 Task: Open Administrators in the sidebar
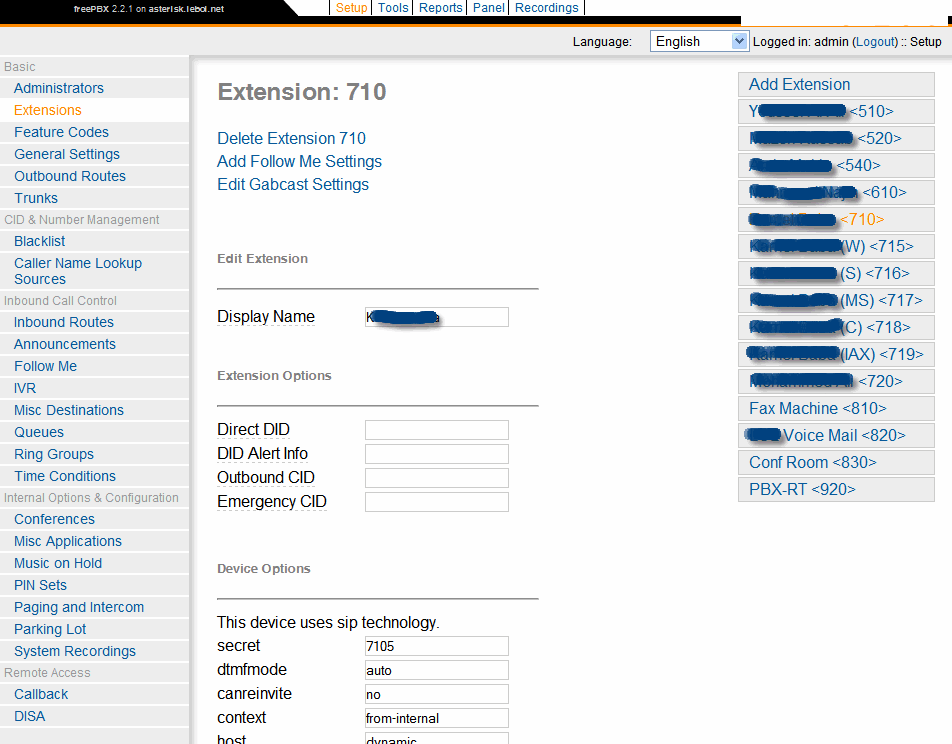tap(59, 89)
